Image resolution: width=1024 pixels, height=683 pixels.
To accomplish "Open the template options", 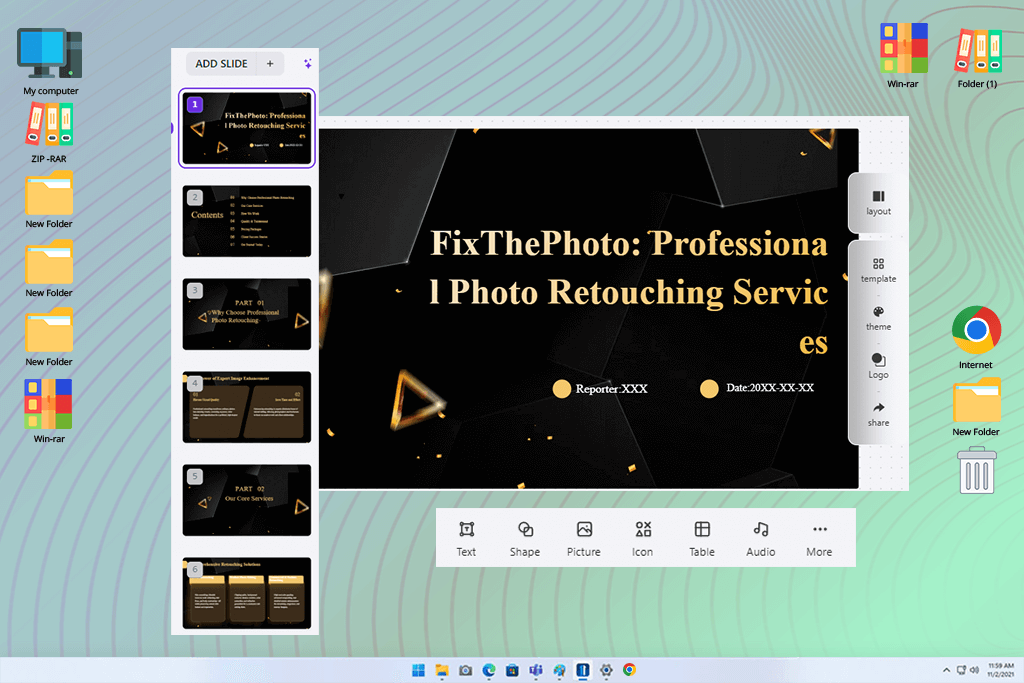I will click(x=878, y=270).
